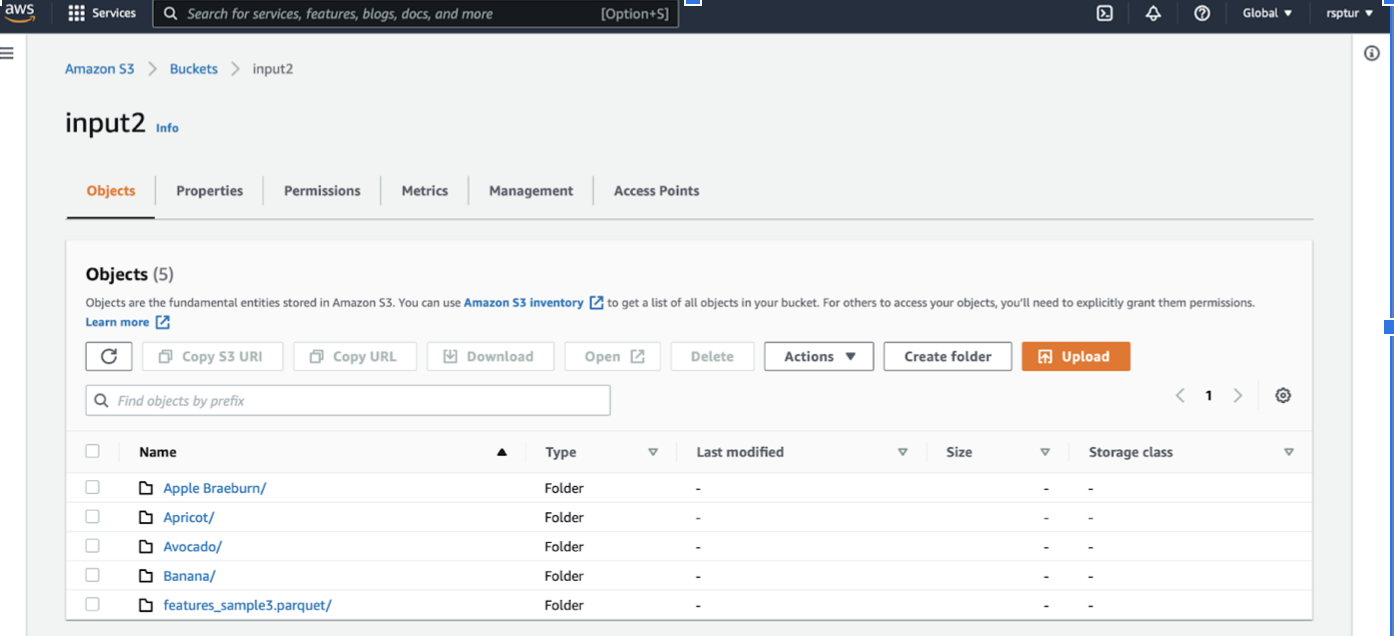Click the Apple Braeburn folder icon
Screen dimensions: 1394x636
coord(146,488)
